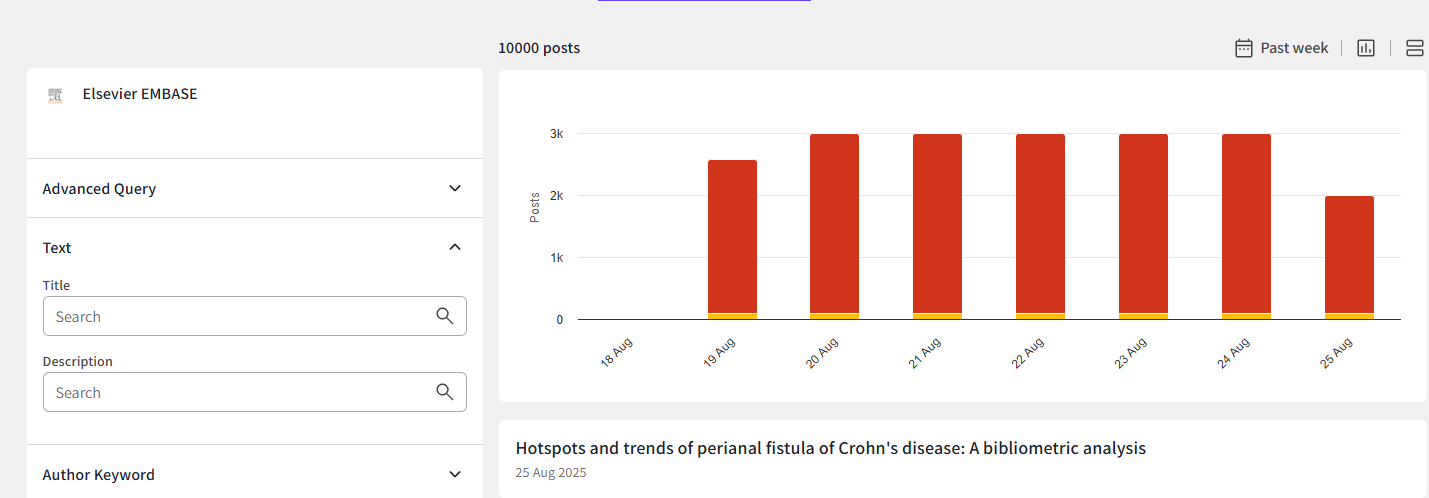Expand the Author Keyword section
1429x498 pixels.
click(455, 474)
